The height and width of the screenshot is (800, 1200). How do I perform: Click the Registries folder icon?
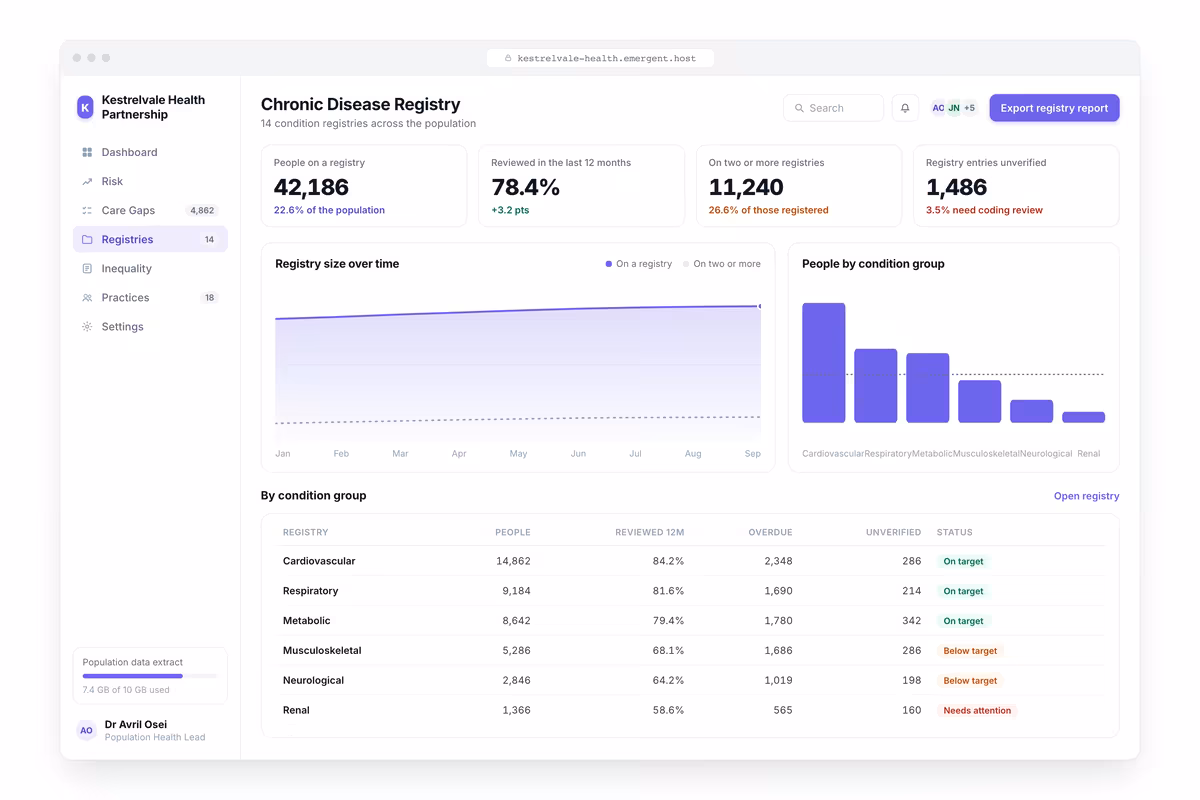pos(87,239)
